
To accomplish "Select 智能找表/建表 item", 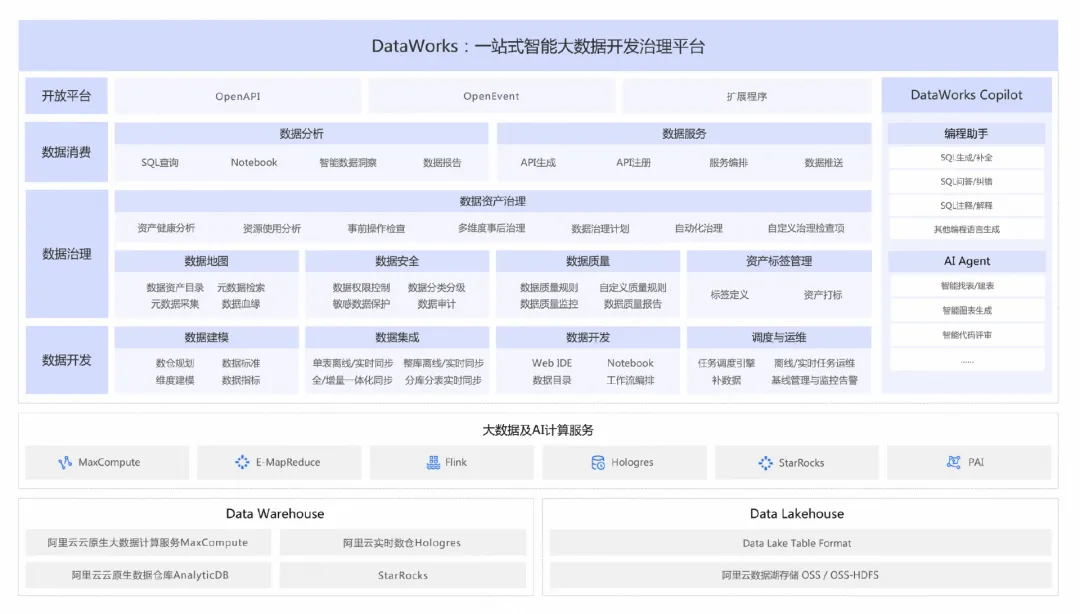I will click(x=966, y=286).
